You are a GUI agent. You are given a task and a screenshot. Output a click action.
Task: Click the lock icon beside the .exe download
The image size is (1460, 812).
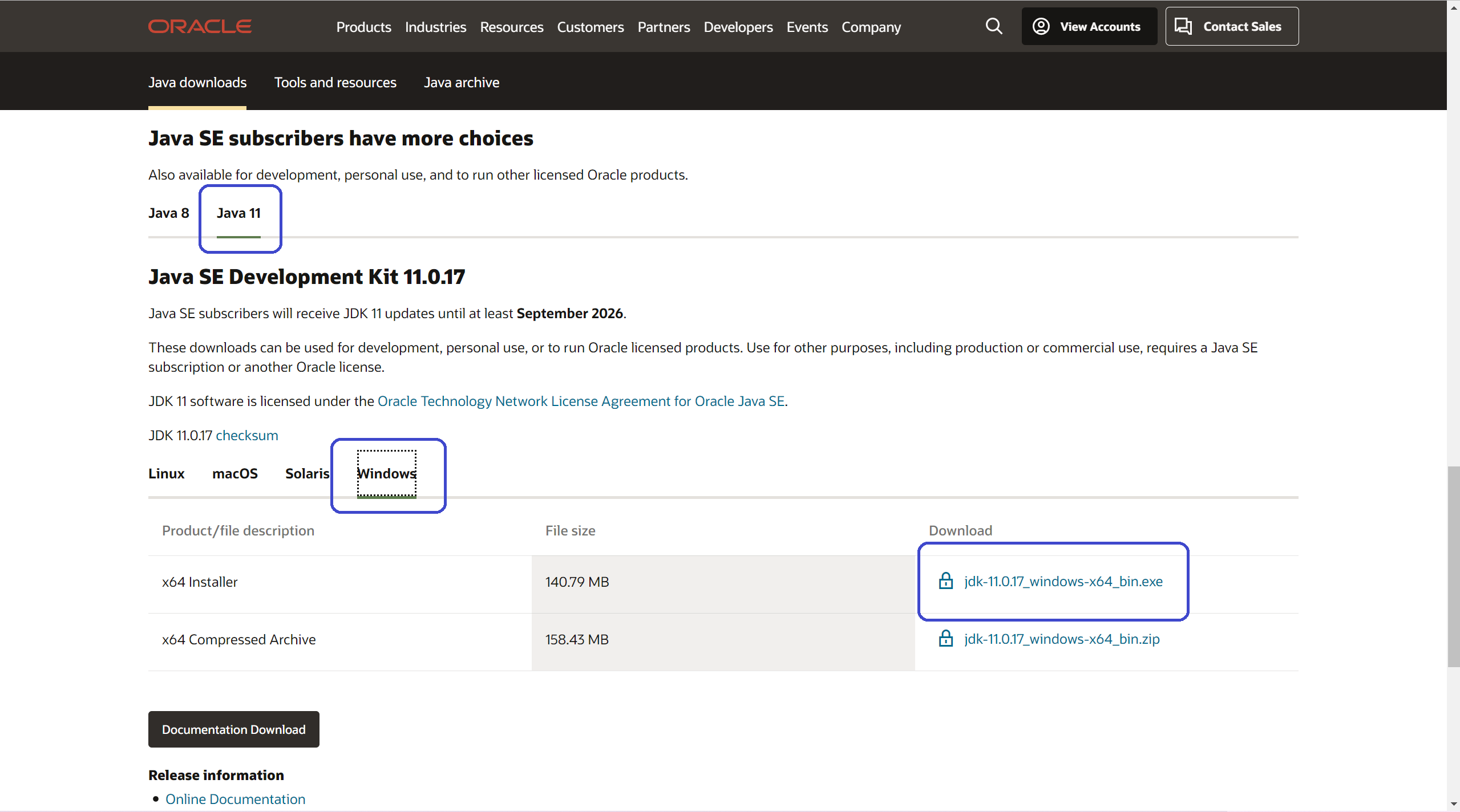pos(946,580)
